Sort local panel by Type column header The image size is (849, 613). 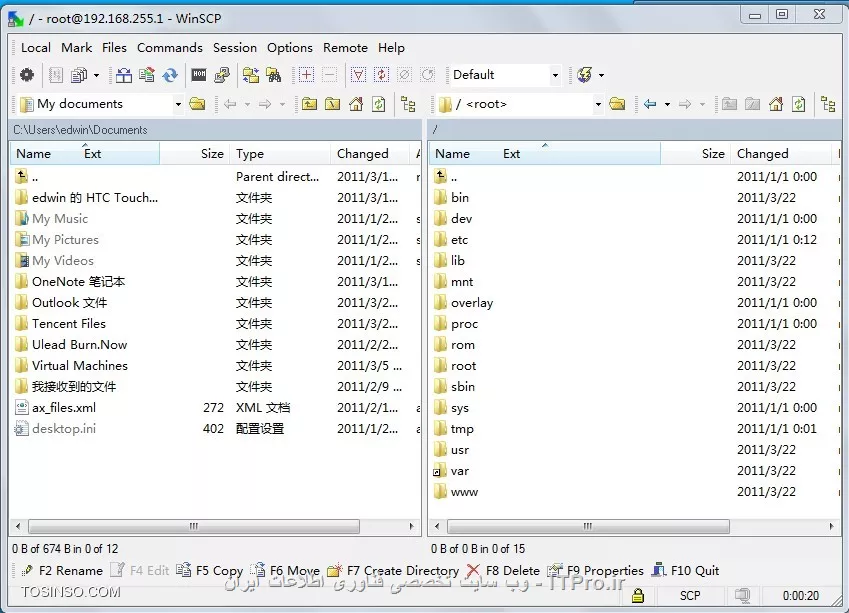(280, 154)
